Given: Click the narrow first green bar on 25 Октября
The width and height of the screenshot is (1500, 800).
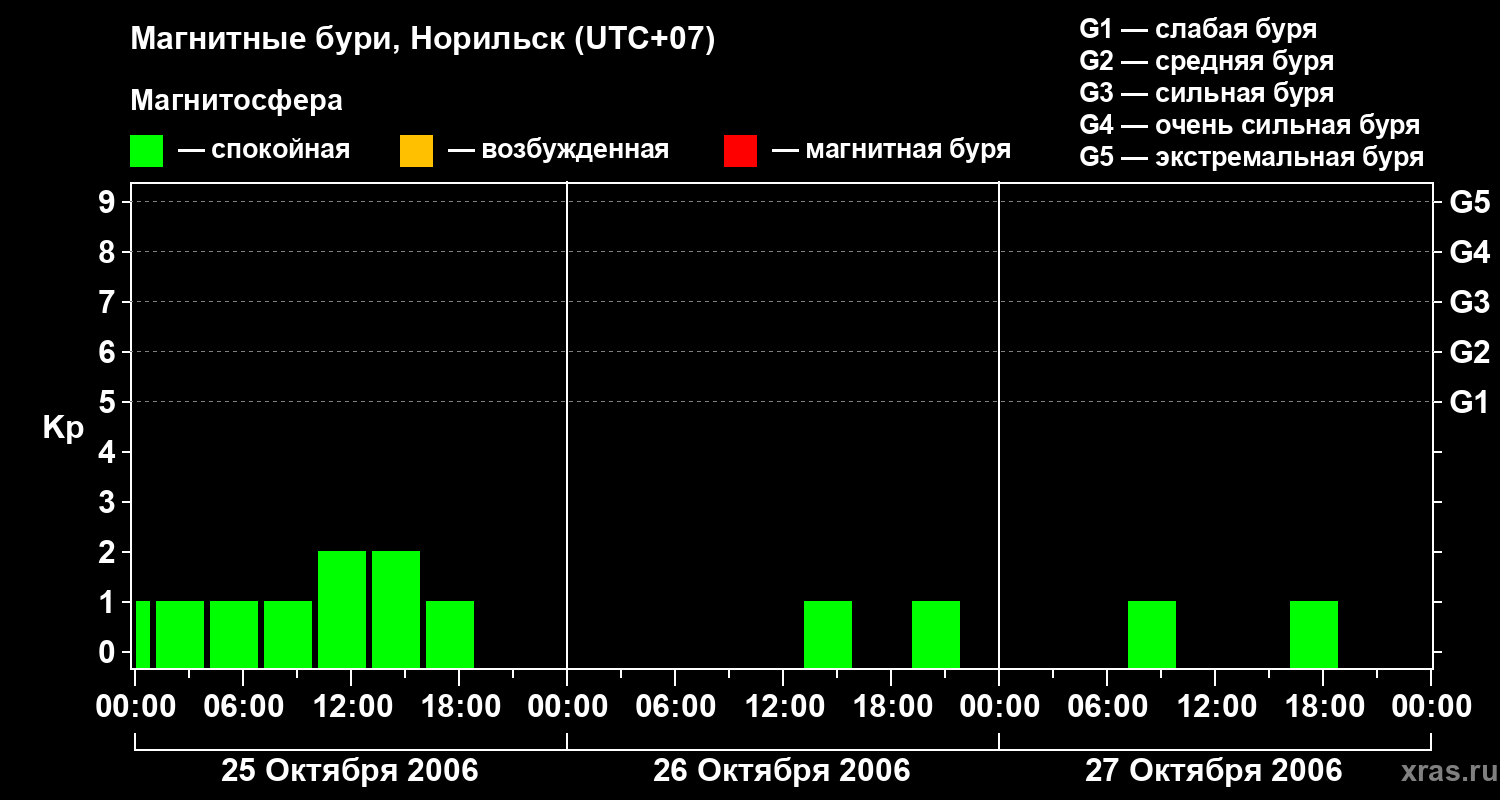Looking at the screenshot, I should pos(143,634).
